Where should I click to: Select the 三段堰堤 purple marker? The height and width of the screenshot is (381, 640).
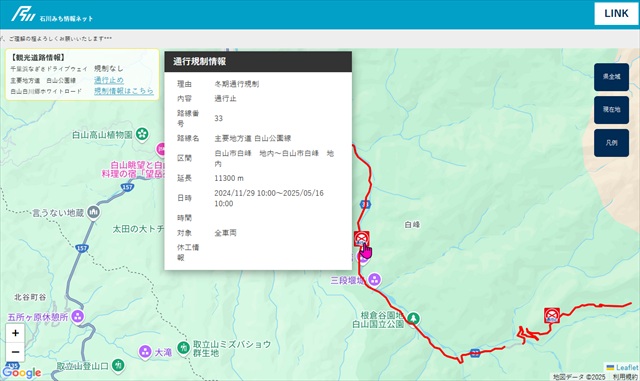pyautogui.click(x=374, y=280)
